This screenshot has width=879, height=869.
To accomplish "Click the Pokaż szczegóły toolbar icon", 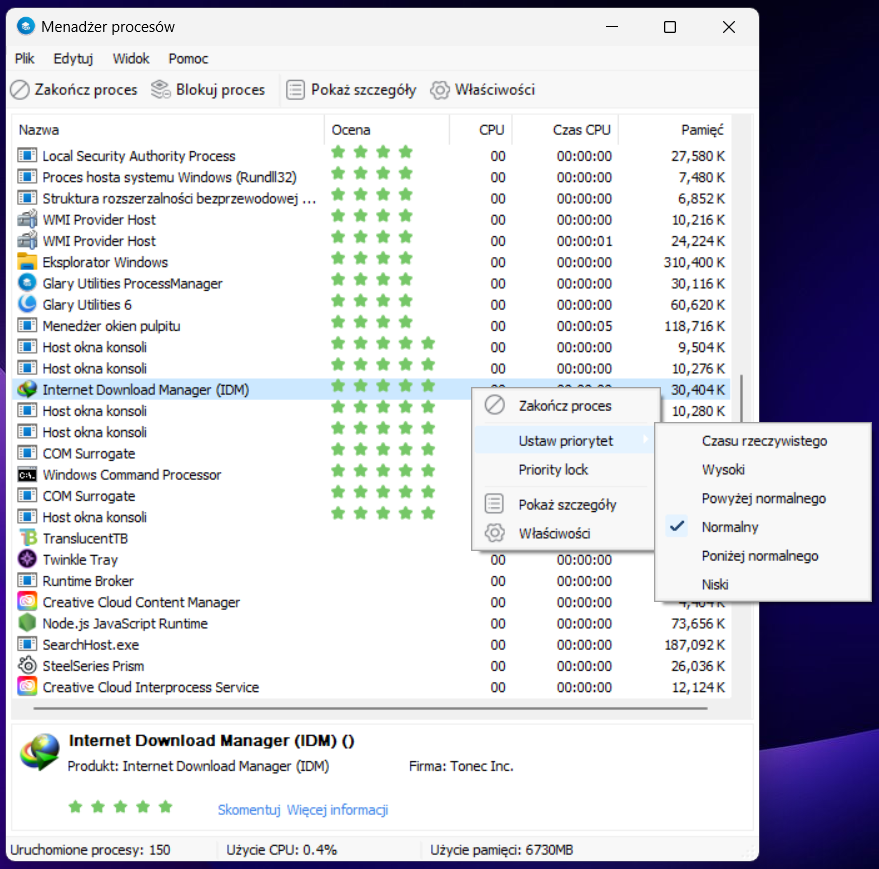I will (295, 90).
